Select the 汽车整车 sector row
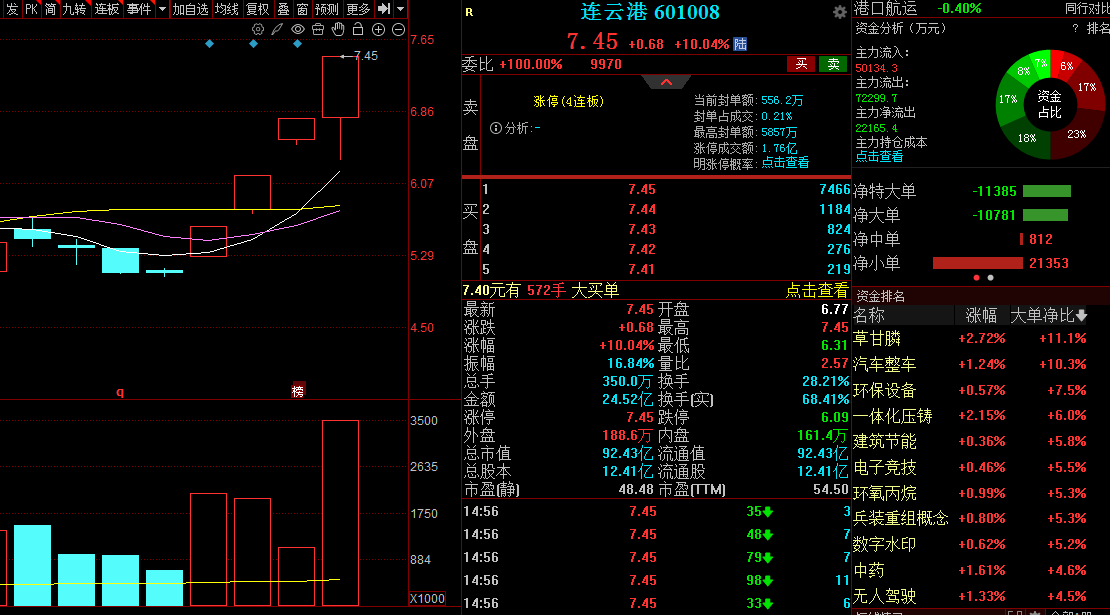 [x=981, y=364]
